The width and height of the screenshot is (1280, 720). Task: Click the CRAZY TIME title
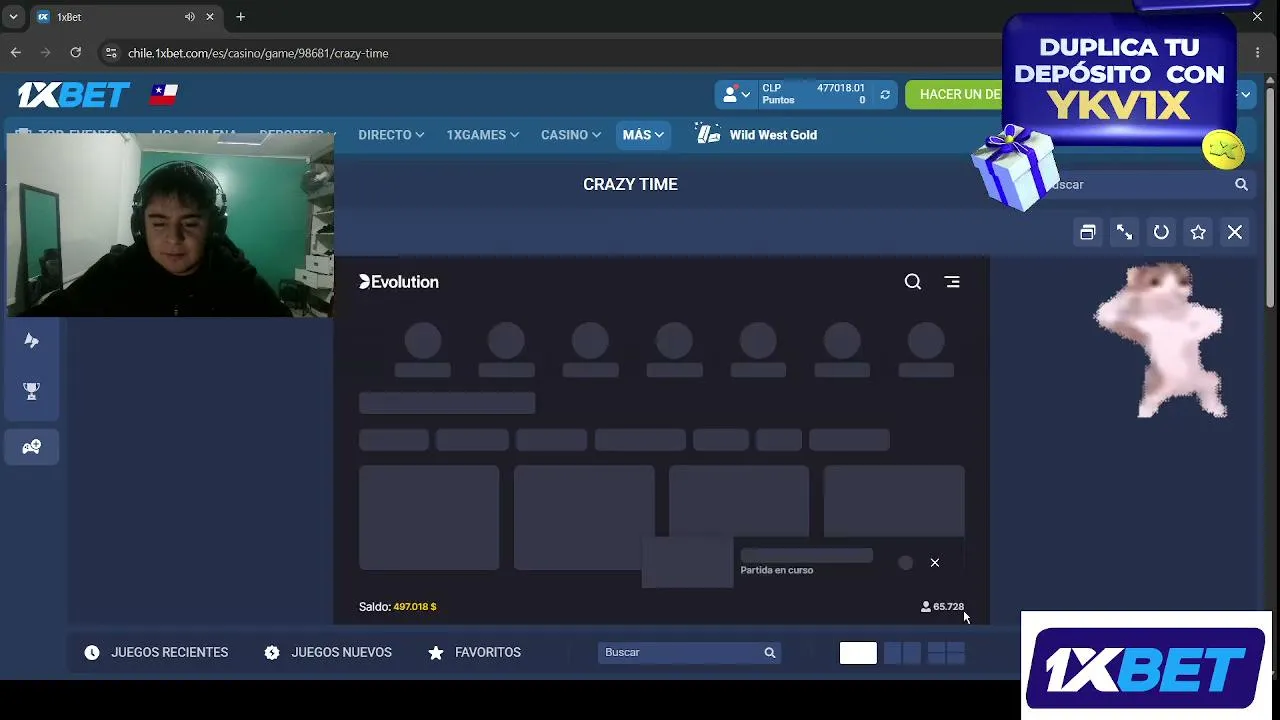pos(630,185)
